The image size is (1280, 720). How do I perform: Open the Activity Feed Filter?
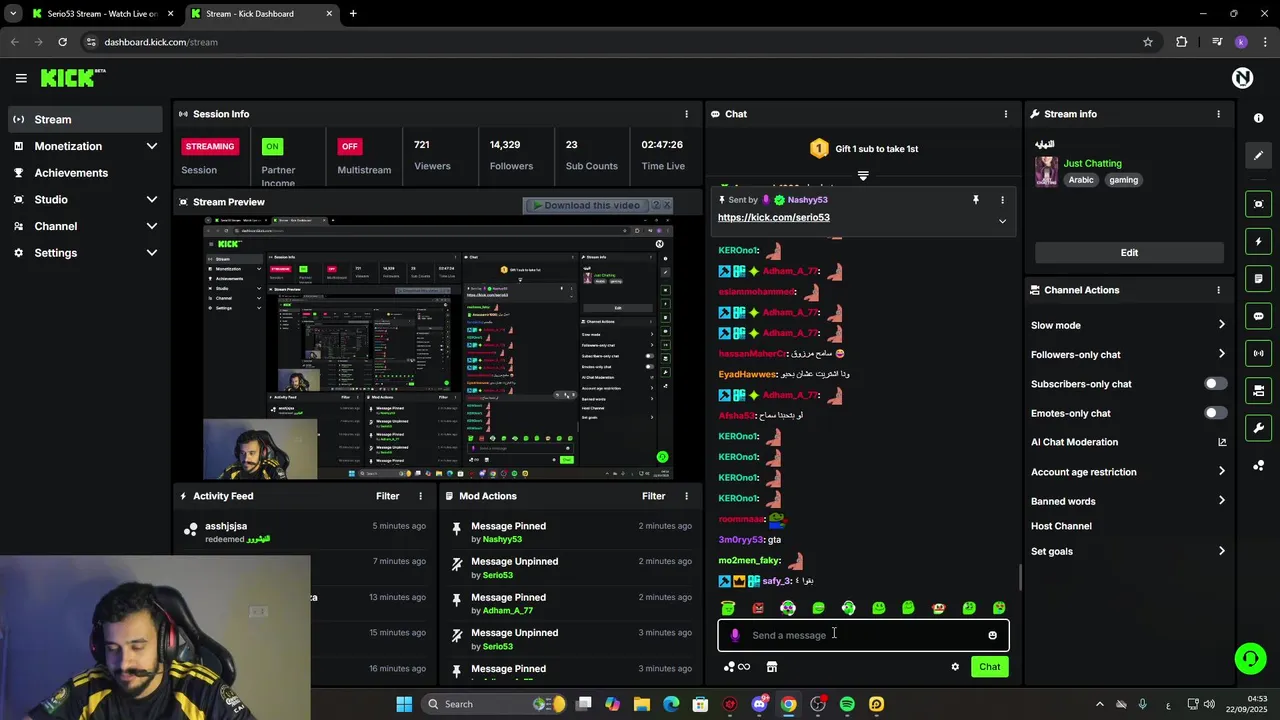387,496
